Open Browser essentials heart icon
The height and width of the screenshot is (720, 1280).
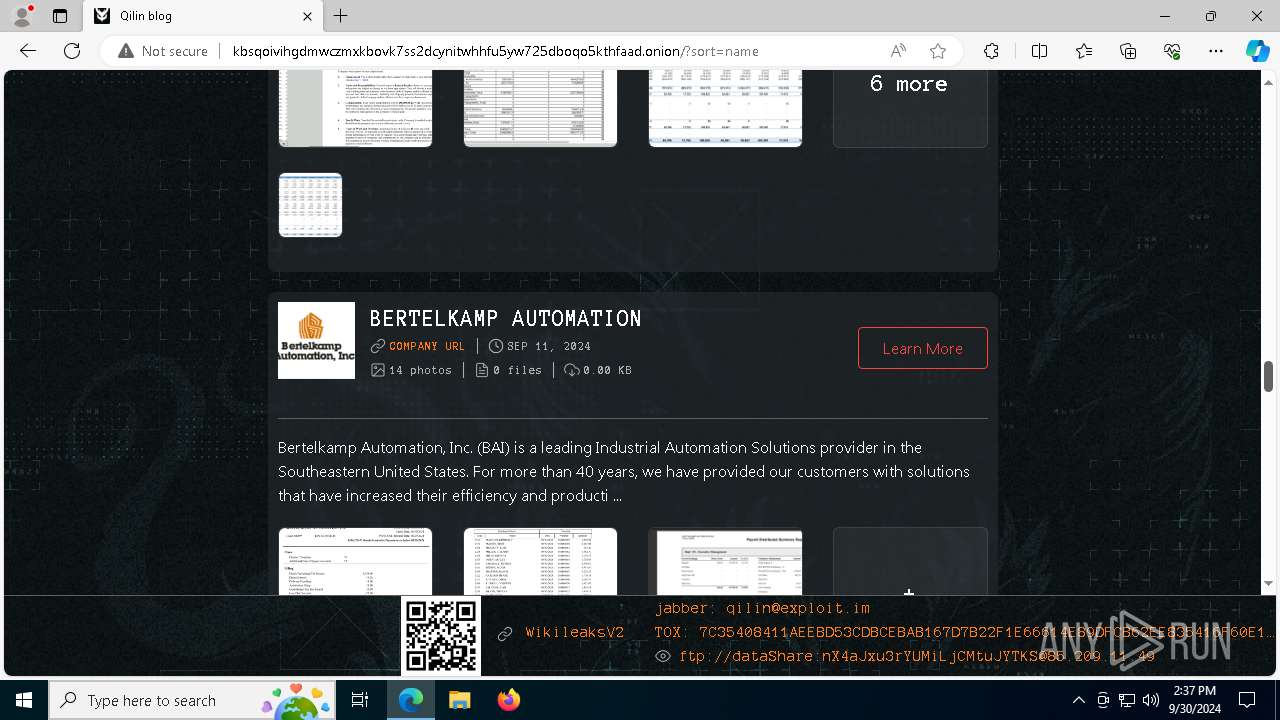[1172, 51]
